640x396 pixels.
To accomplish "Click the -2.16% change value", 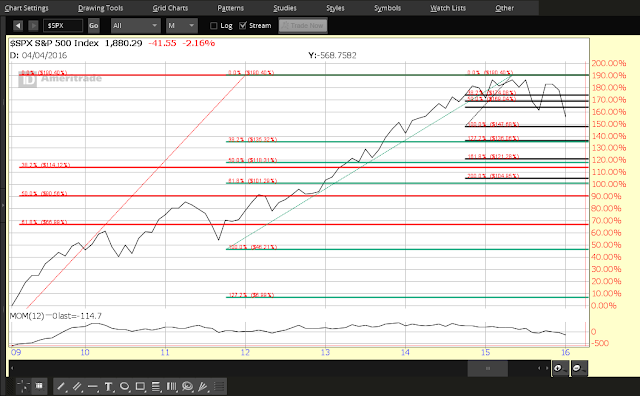I will point(198,43).
